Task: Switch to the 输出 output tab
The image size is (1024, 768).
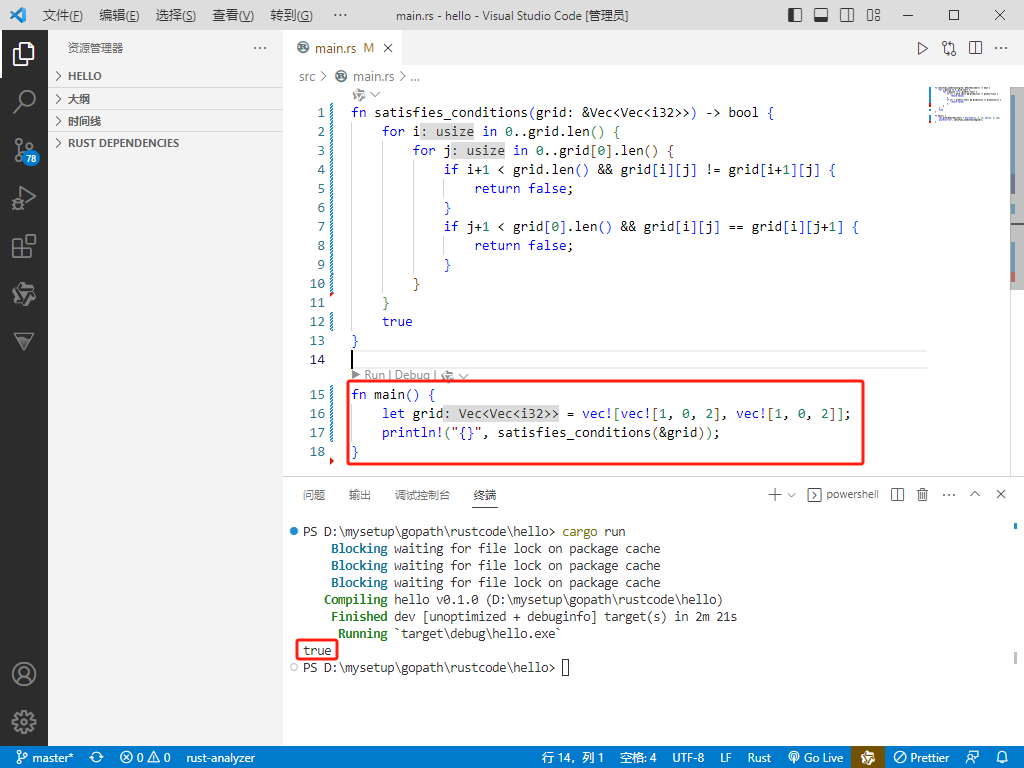Action: tap(360, 495)
